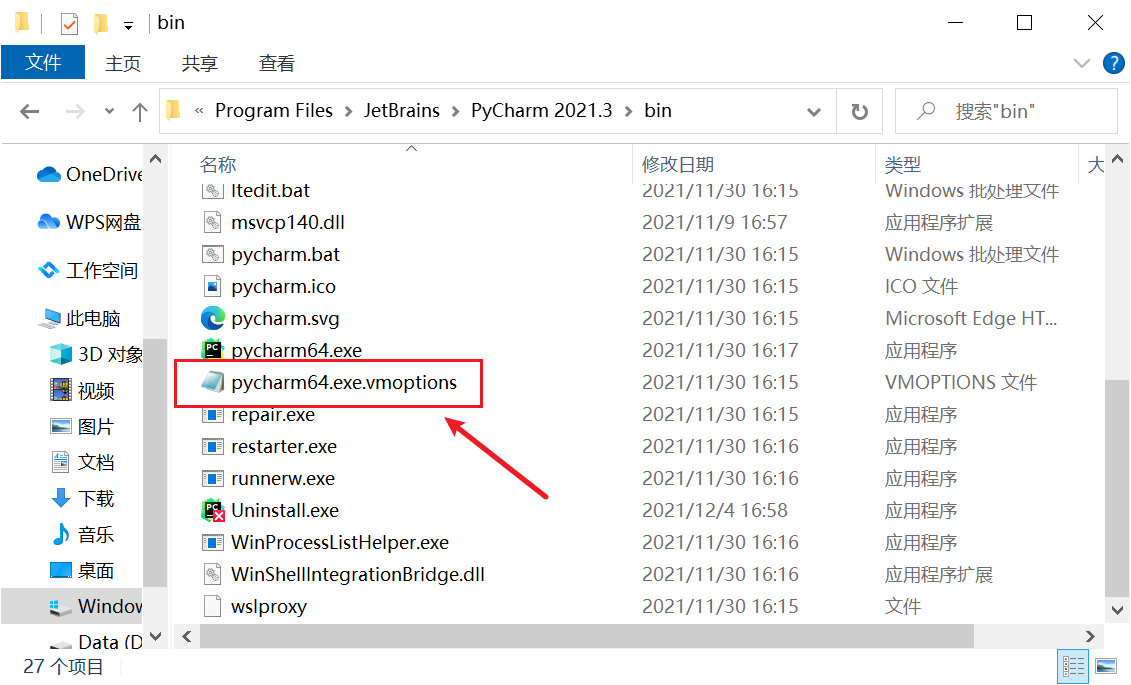Switch to large icons view layout
Image resolution: width=1131 pixels, height=685 pixels.
(x=1106, y=666)
